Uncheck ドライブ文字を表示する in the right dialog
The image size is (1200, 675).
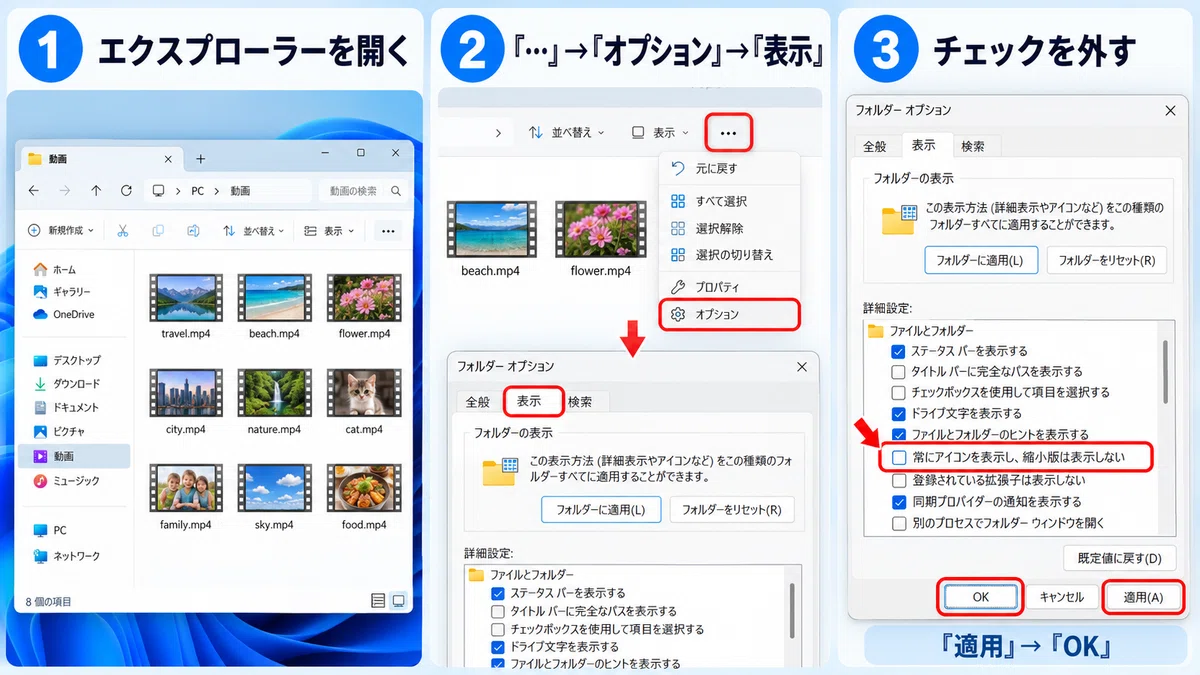[898, 413]
